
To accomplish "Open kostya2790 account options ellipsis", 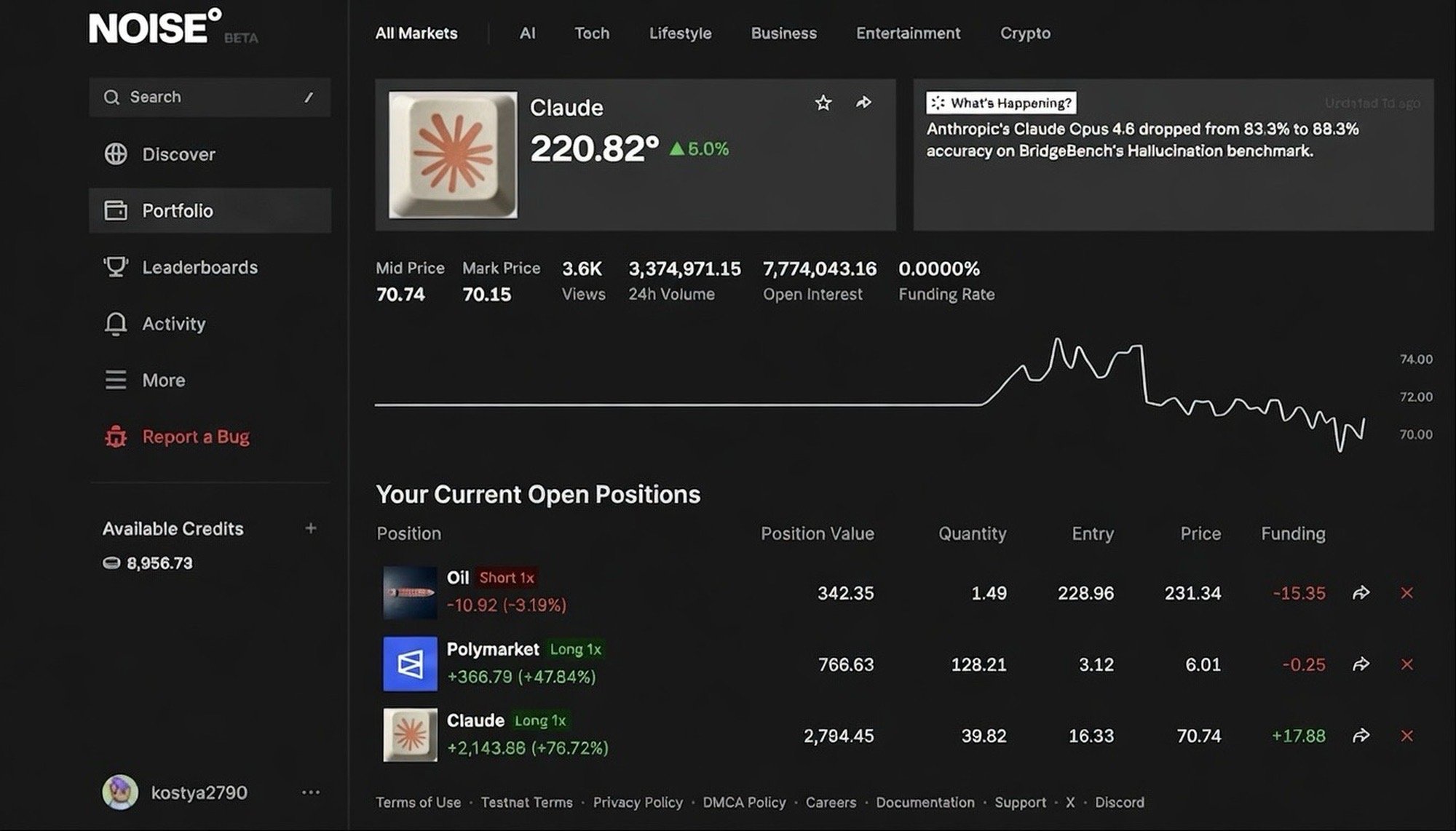I will [311, 792].
